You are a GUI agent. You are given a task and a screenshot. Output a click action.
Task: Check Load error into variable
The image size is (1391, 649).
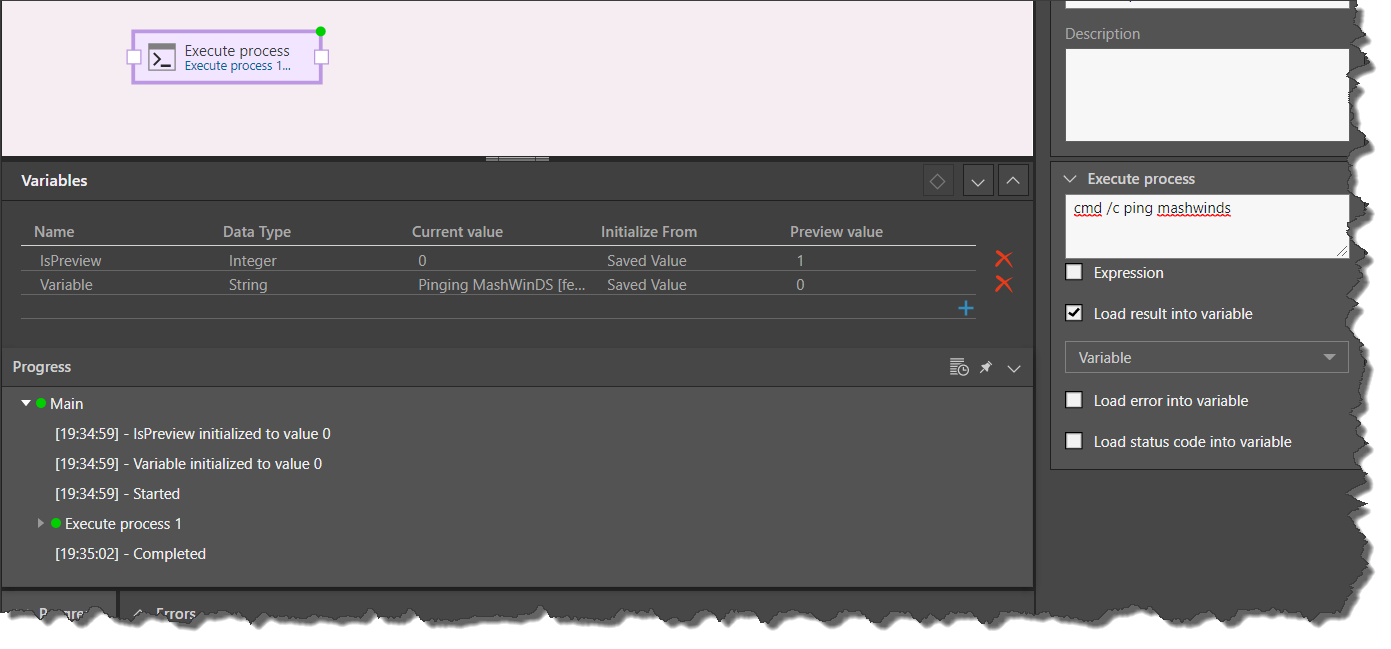(x=1074, y=400)
